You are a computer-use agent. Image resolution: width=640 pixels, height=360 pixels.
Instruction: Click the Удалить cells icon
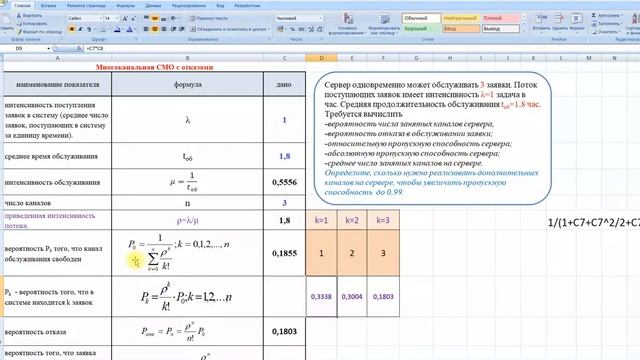pyautogui.click(x=559, y=18)
